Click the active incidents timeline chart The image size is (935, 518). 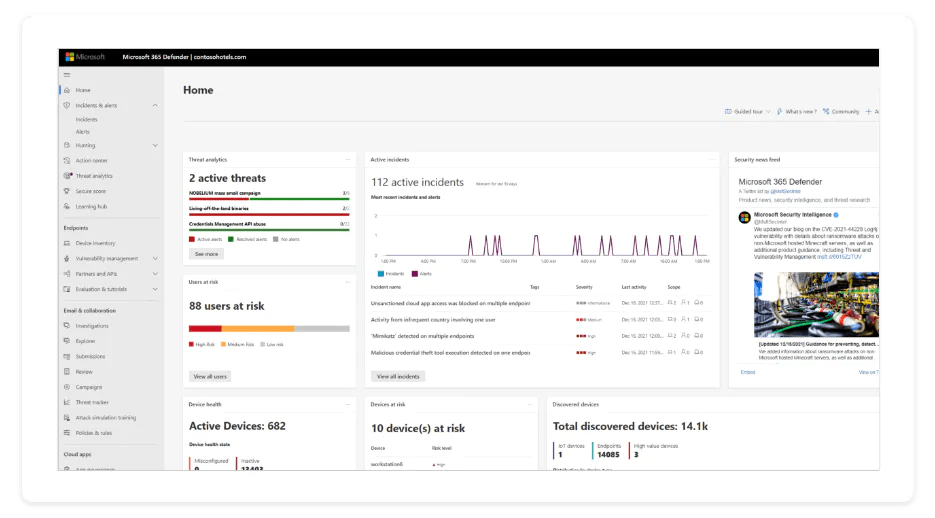tap(541, 237)
